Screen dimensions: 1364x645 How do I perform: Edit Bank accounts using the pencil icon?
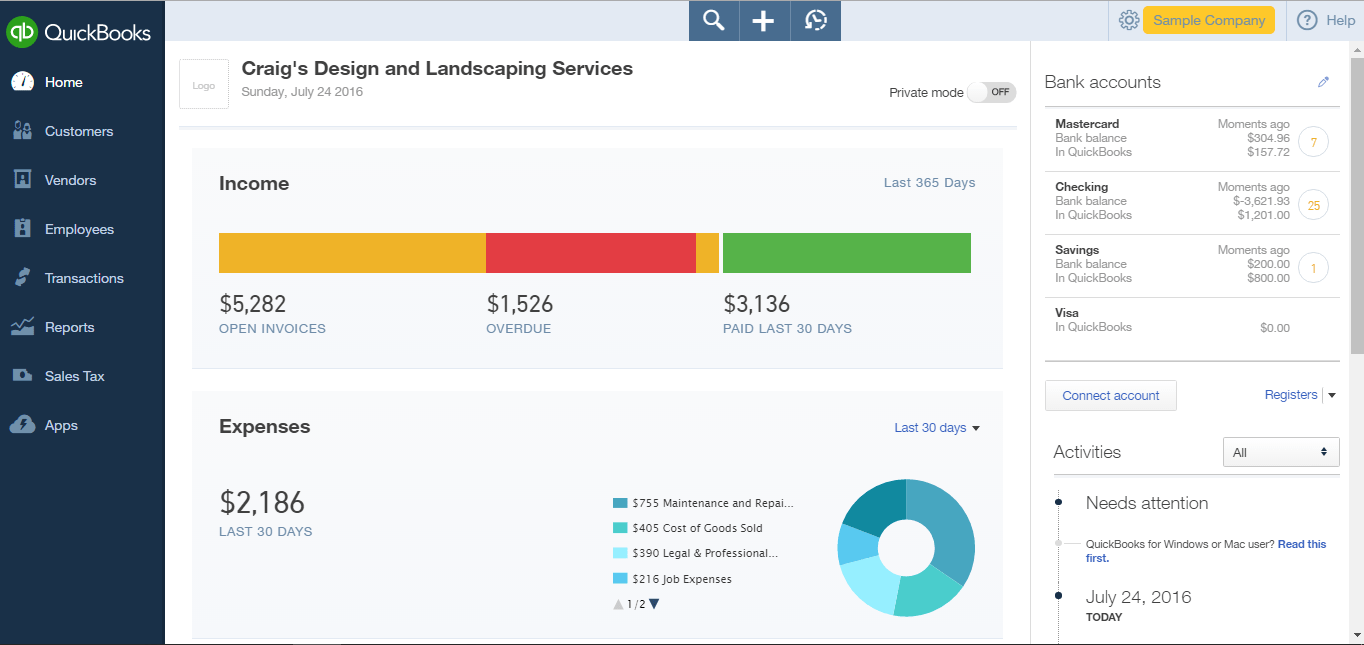click(1323, 81)
